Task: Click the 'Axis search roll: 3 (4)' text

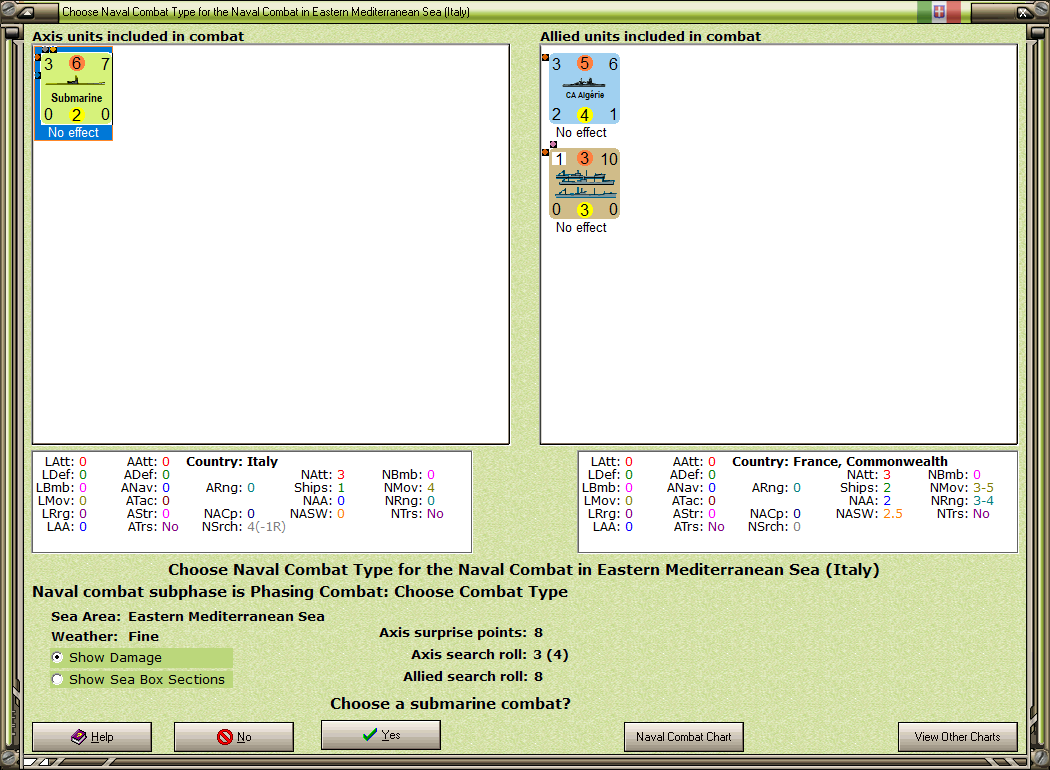Action: coord(490,655)
